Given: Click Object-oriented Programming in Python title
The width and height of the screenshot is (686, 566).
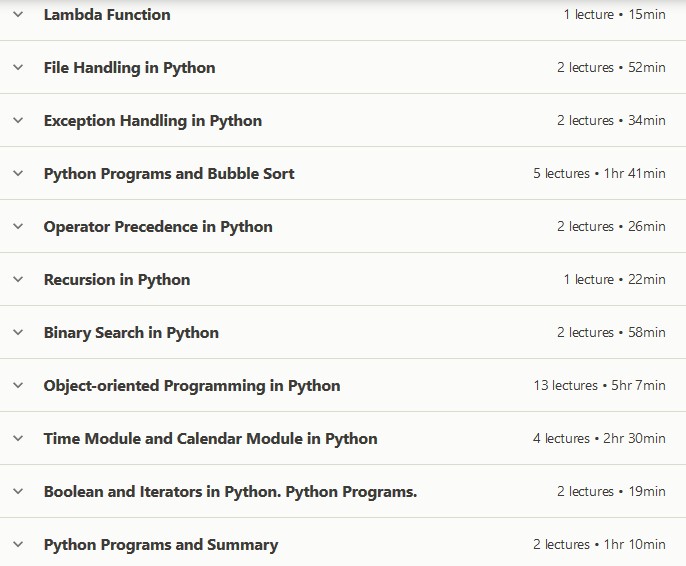Looking at the screenshot, I should tap(192, 386).
